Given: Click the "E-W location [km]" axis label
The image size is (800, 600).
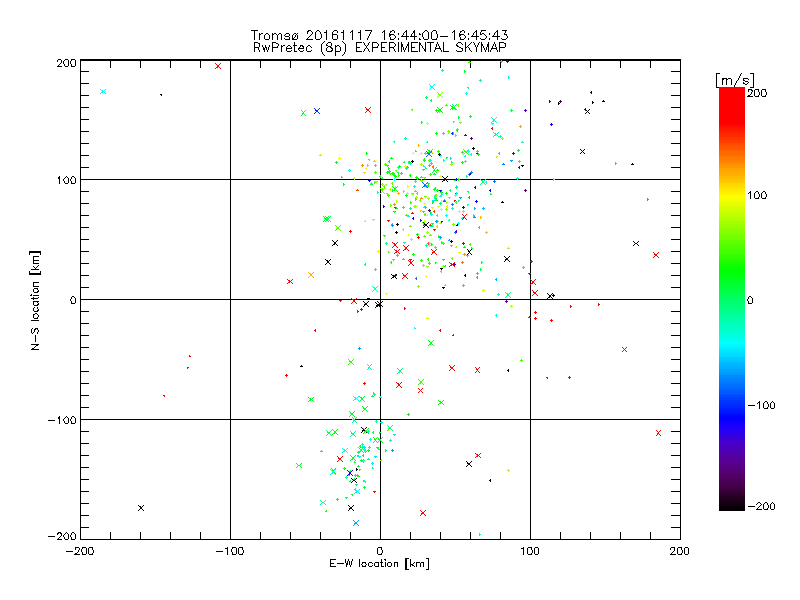Looking at the screenshot, I should point(379,564).
